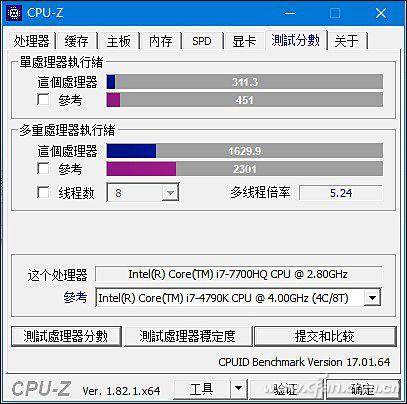
Task: Open the 显卡 tab
Action: click(244, 41)
